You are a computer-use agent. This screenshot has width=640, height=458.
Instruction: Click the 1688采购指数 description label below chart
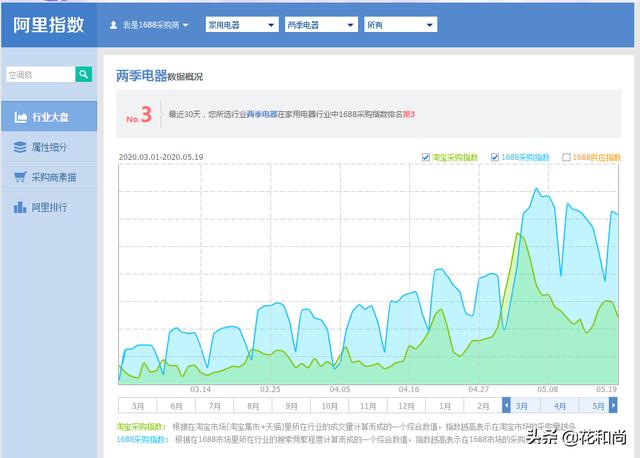point(143,439)
